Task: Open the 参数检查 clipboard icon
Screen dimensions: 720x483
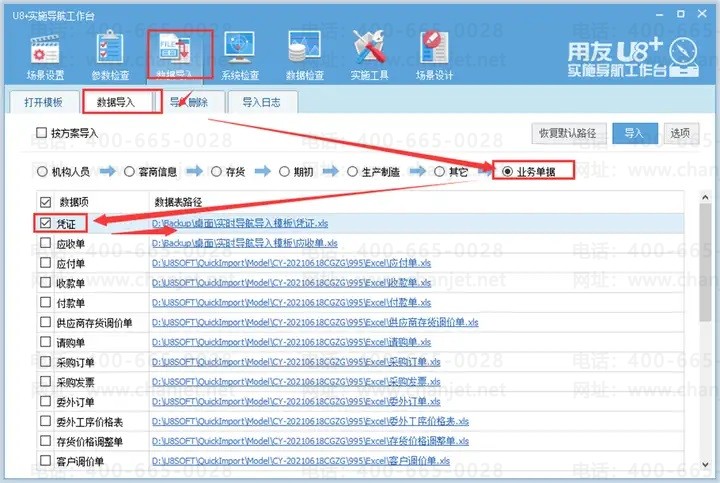Action: [110, 48]
